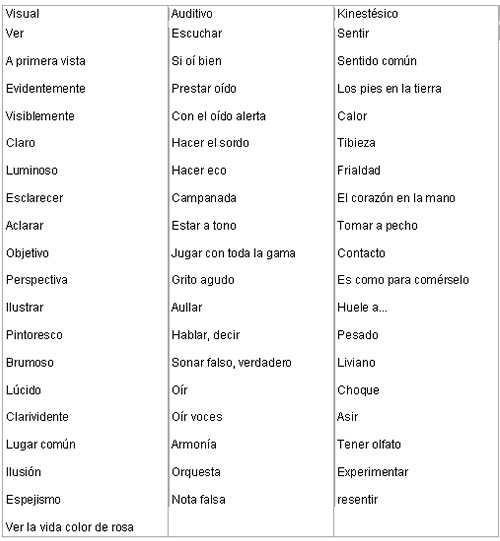Click 'Prestar oído' in Auditivo column
This screenshot has height=541, width=500.
pos(204,89)
